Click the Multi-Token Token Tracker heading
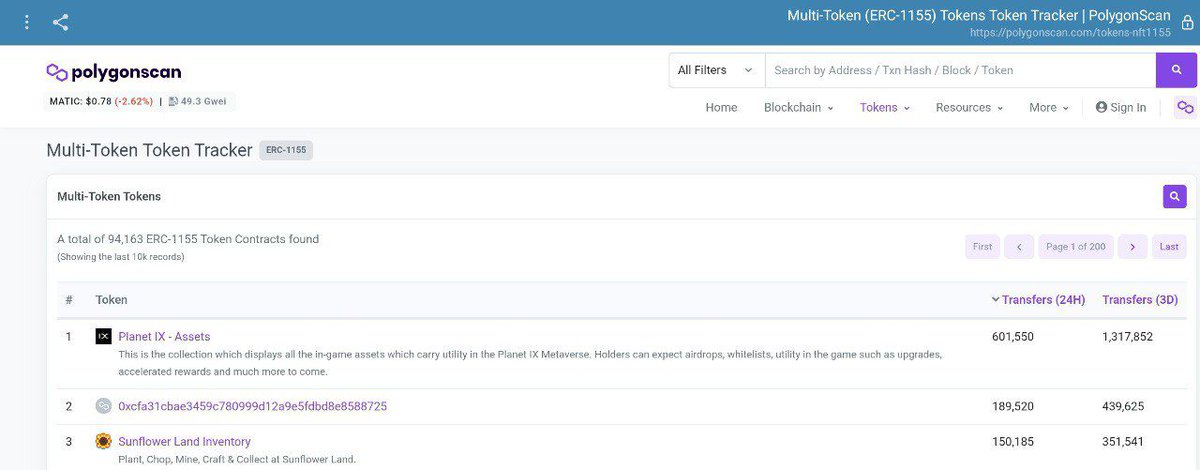This screenshot has height=470, width=1200. tap(149, 150)
